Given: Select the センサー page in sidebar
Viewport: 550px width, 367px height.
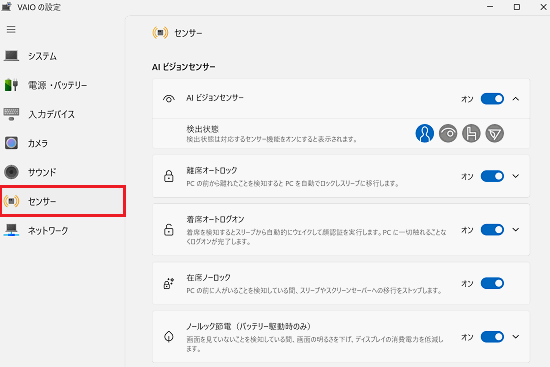Looking at the screenshot, I should click(x=62, y=201).
